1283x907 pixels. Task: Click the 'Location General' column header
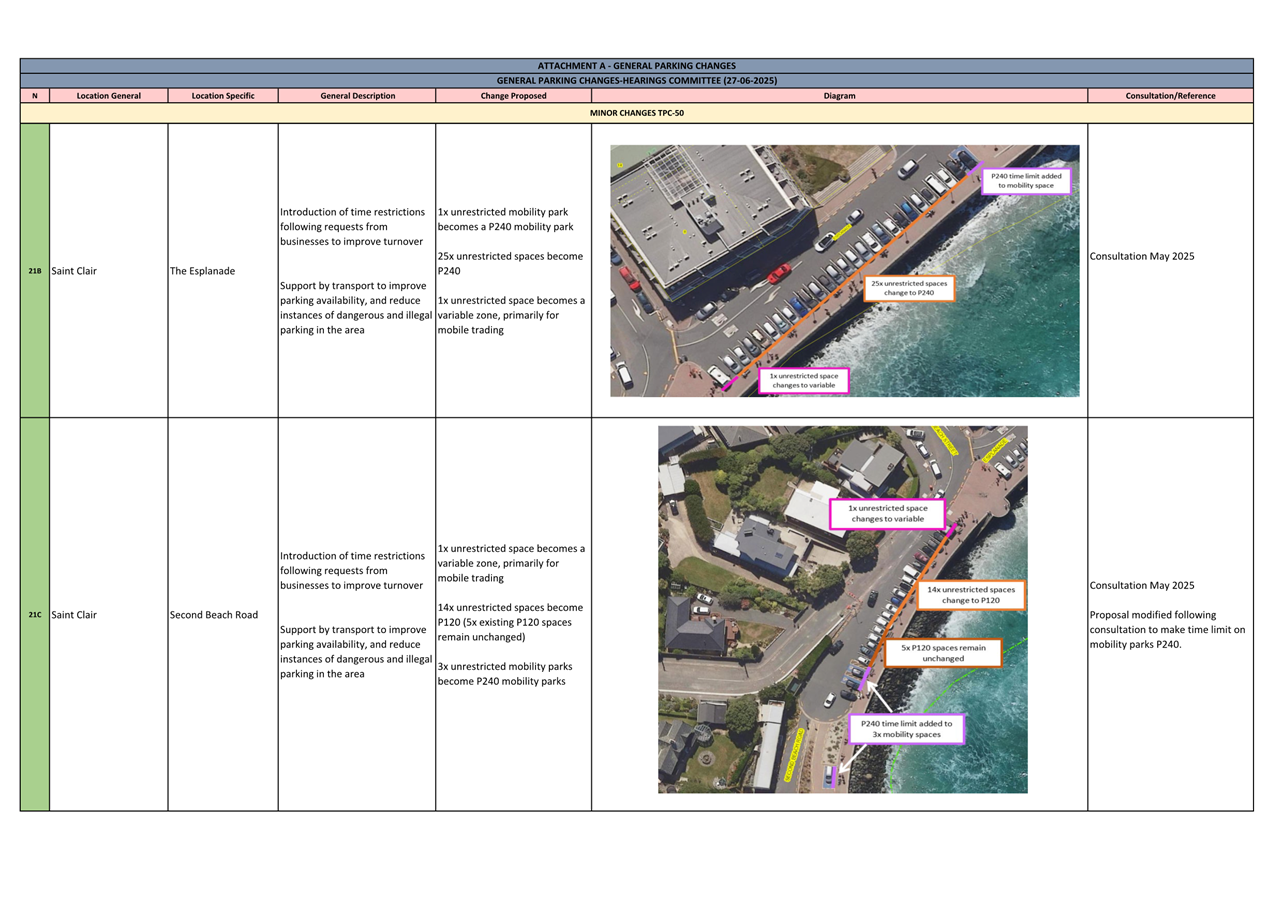click(108, 96)
